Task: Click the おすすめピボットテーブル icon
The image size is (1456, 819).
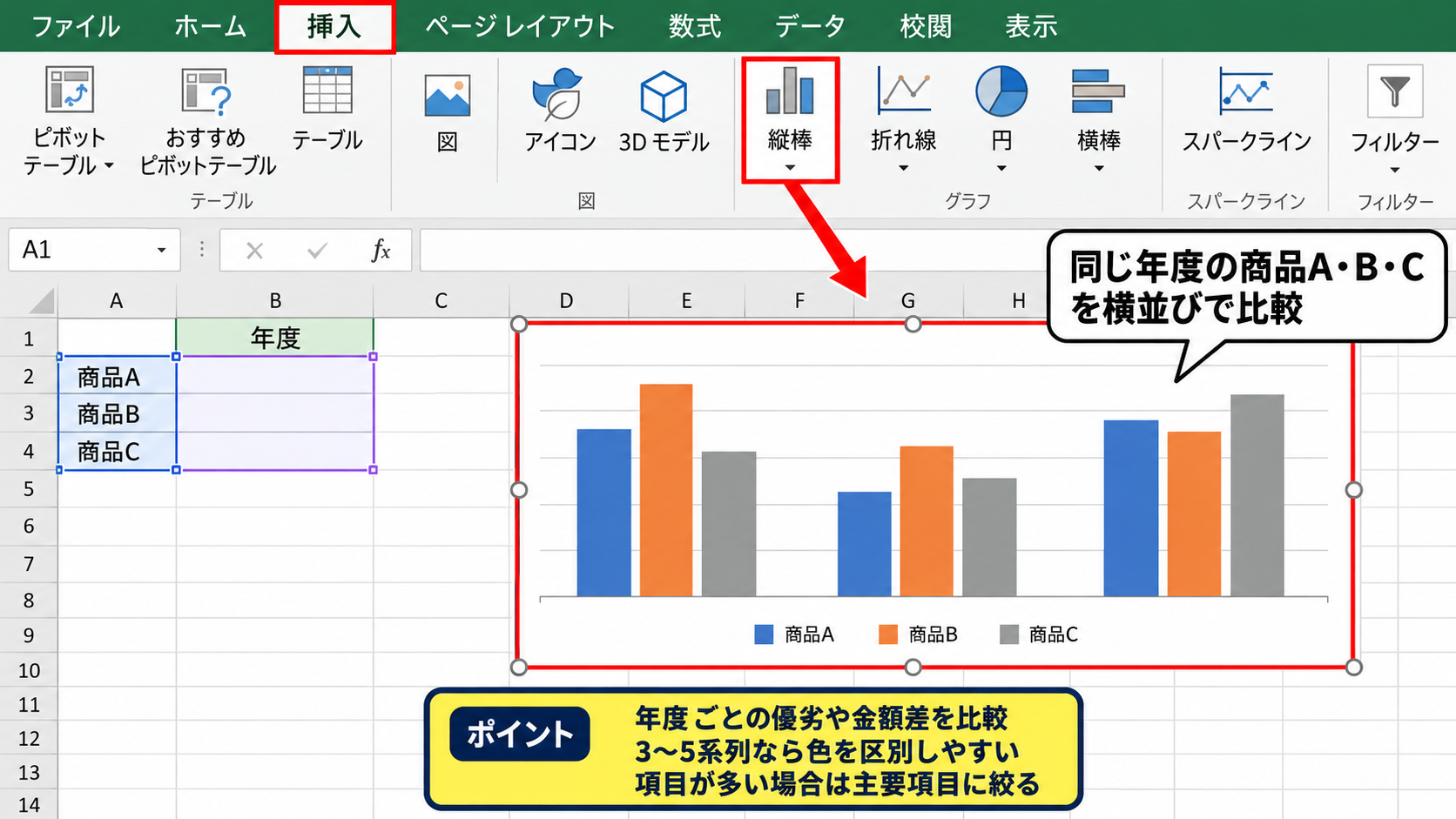Action: [x=206, y=91]
